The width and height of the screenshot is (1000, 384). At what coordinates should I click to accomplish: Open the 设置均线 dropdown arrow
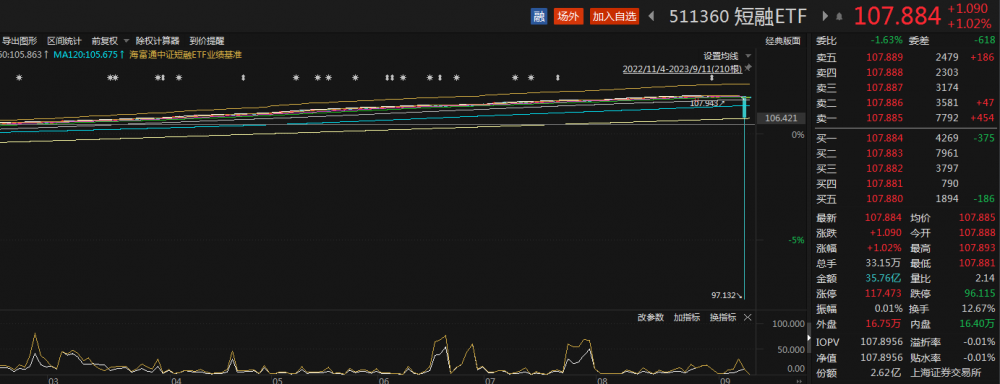point(748,56)
